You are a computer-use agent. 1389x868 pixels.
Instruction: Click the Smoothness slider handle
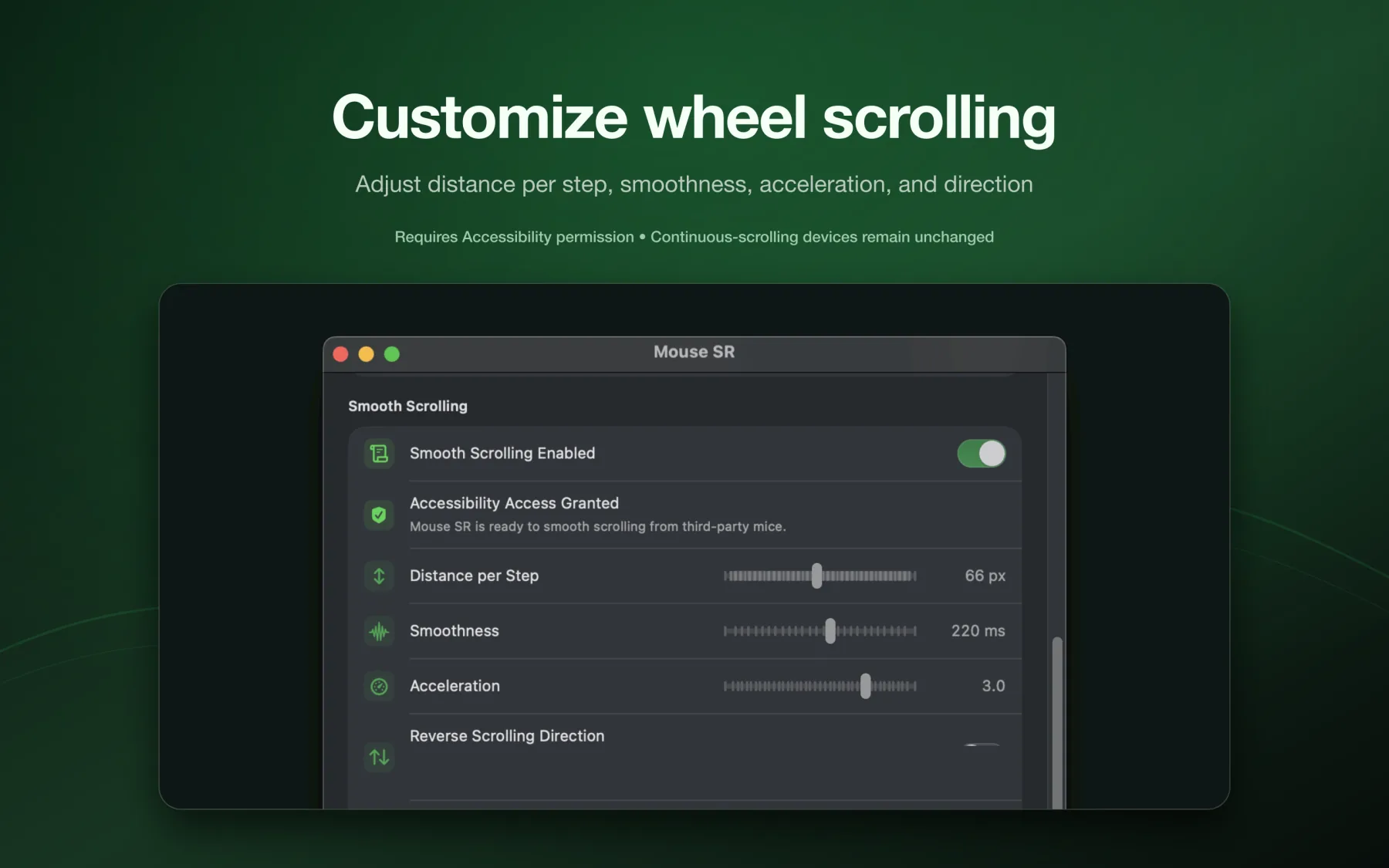pyautogui.click(x=830, y=631)
